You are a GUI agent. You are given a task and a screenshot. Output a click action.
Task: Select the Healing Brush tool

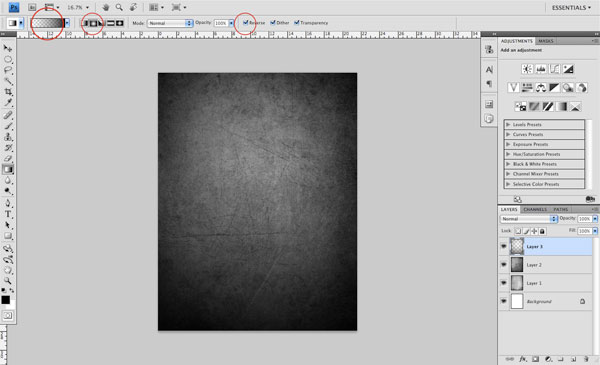8,115
